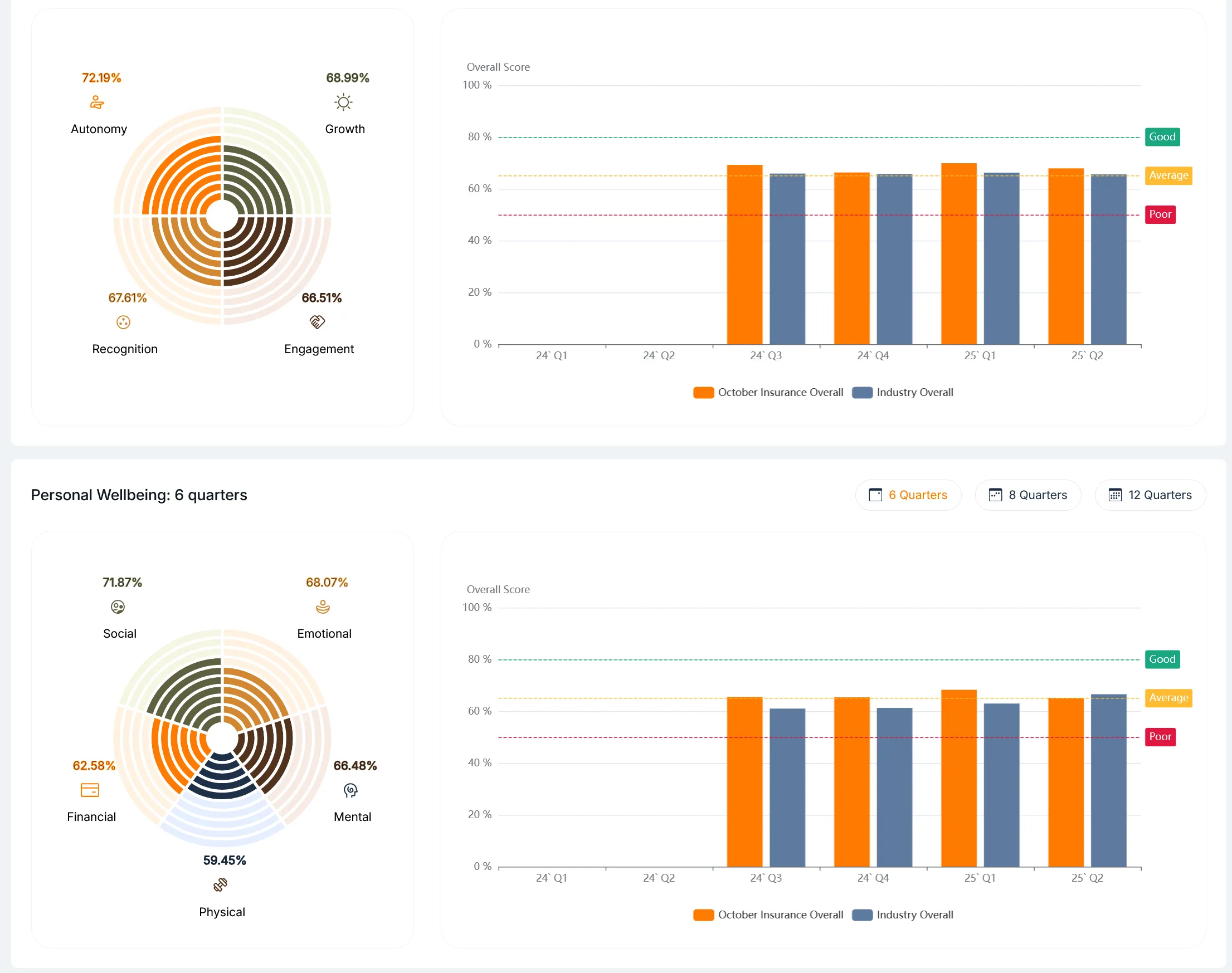The height and width of the screenshot is (973, 1232).
Task: Click the Social wellbeing icon
Action: 118,607
